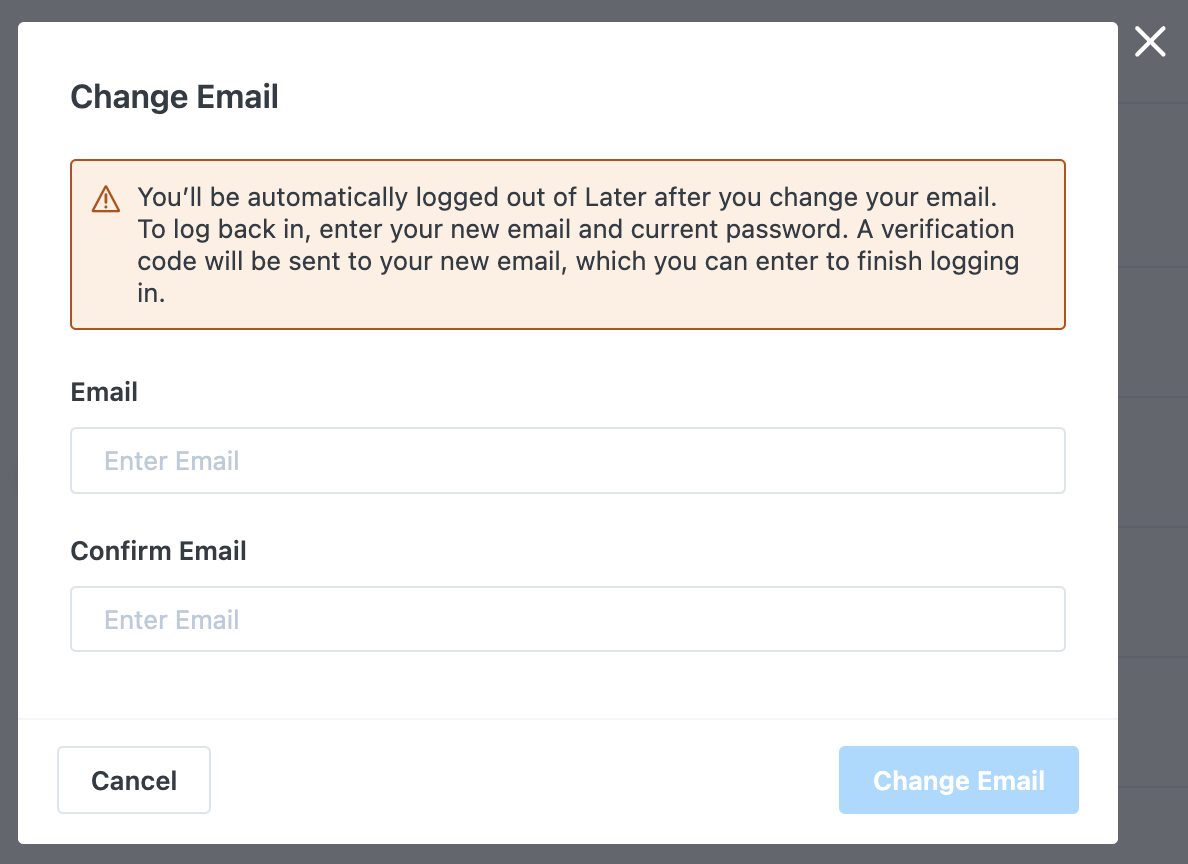Click the orange warning message banner
The width and height of the screenshot is (1188, 864).
(567, 243)
